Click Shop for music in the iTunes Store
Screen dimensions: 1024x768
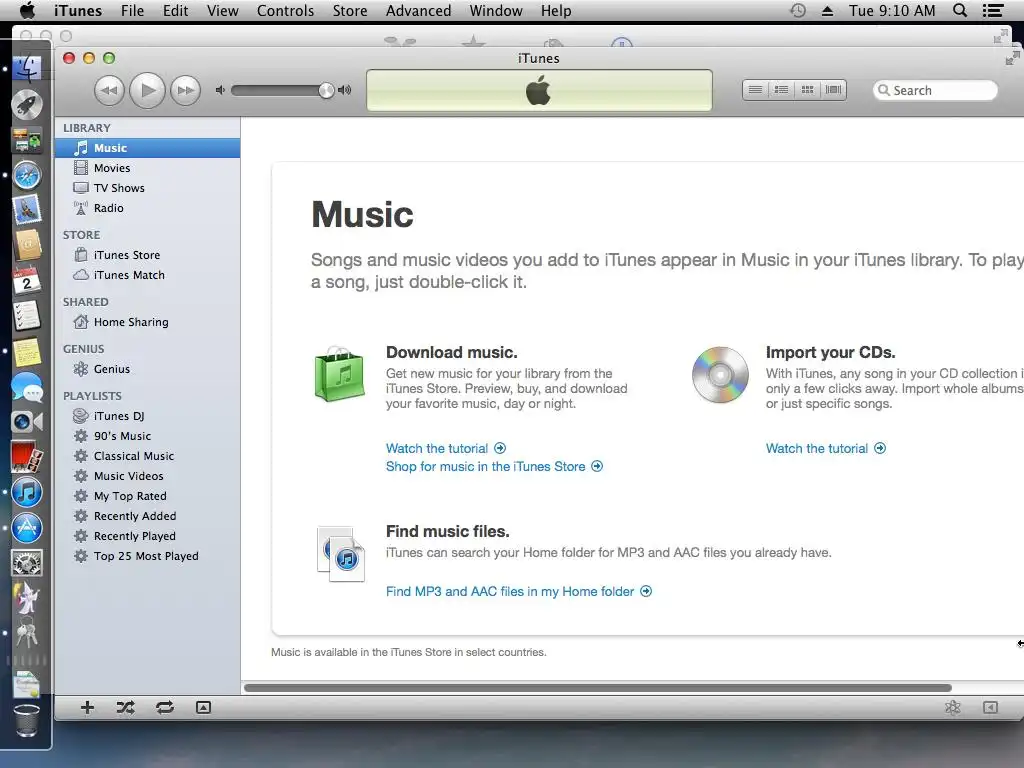(x=494, y=466)
